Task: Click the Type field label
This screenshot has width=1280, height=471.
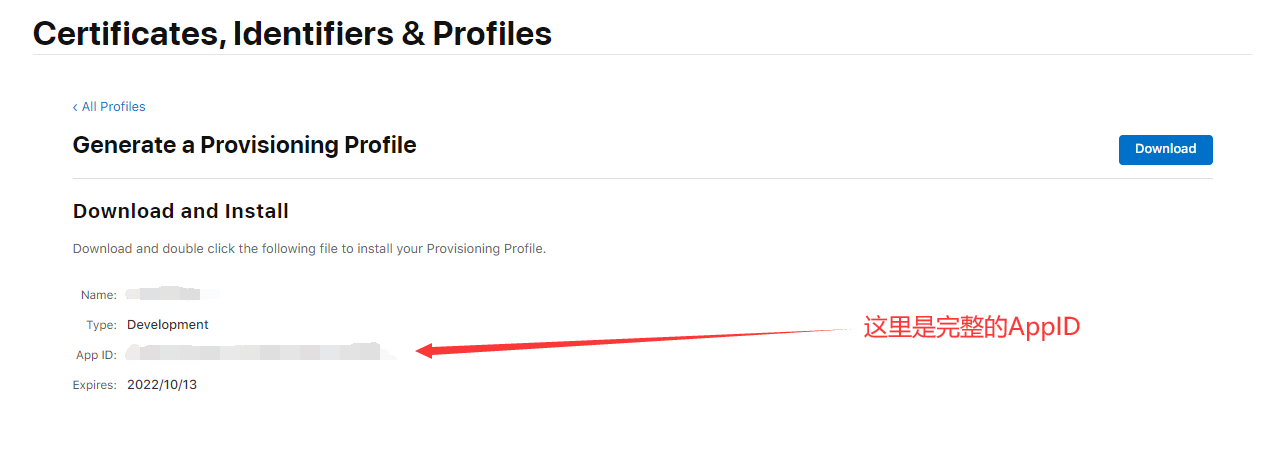Action: (102, 325)
